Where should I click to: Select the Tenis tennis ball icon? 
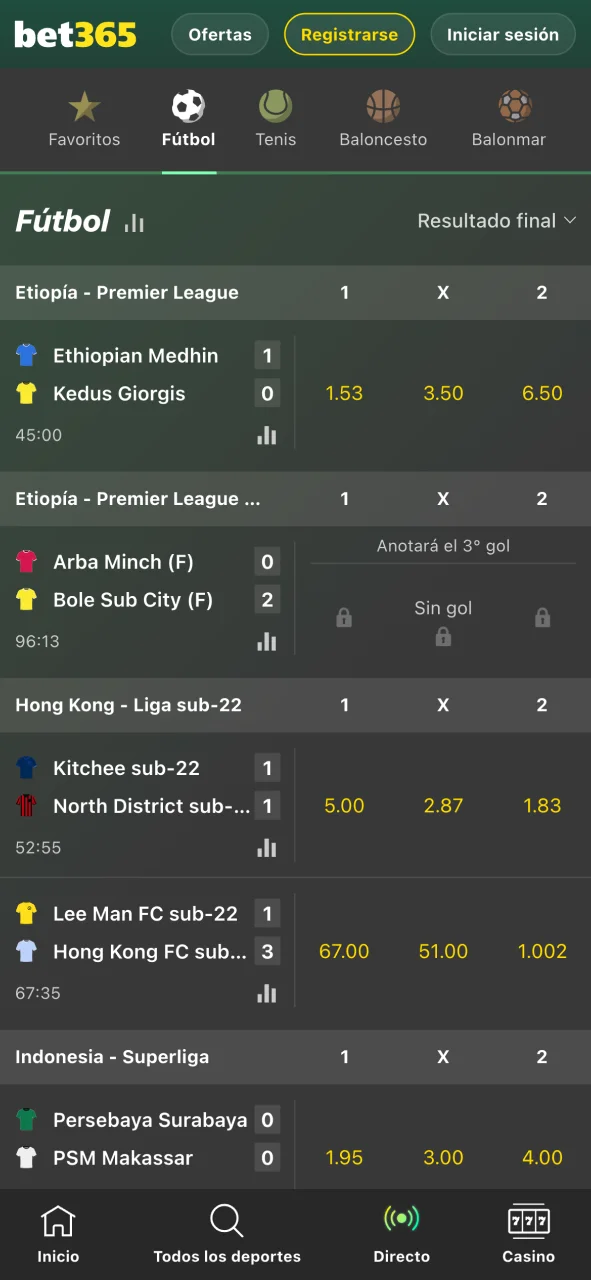[276, 105]
